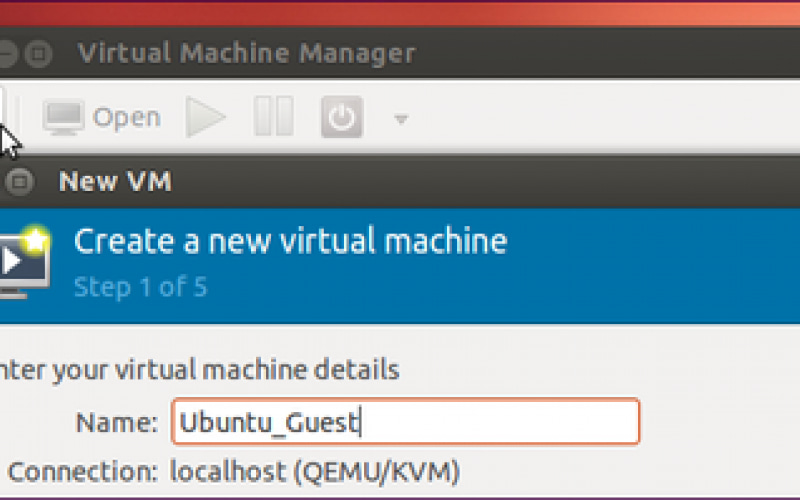Click the monitor icon beside Open
This screenshot has width=800, height=500.
coord(63,117)
